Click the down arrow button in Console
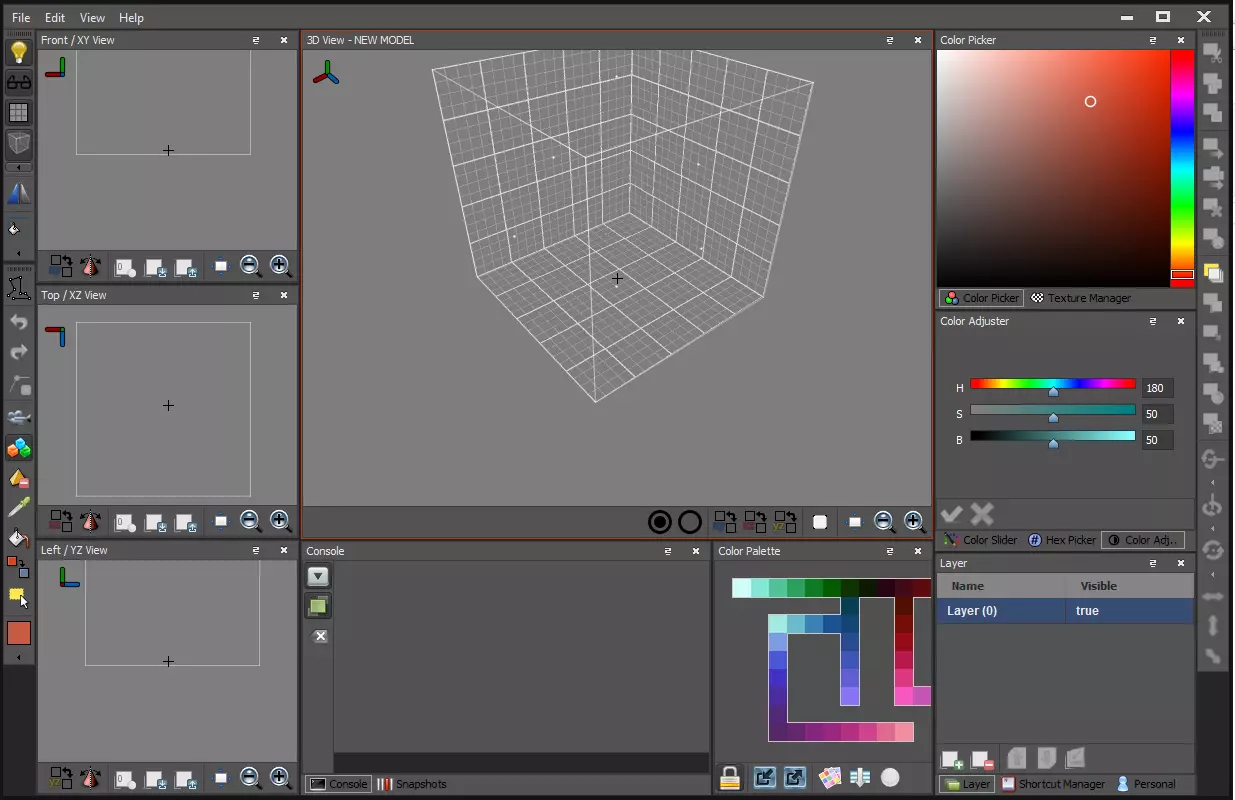The width and height of the screenshot is (1235, 800). point(318,576)
